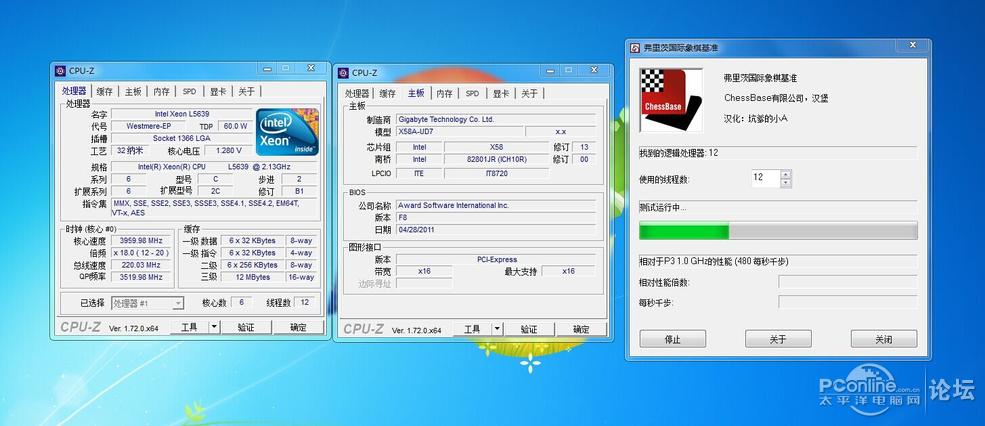The width and height of the screenshot is (985, 426).
Task: Click the BIOS date 04/28/2011
Action: coord(496,230)
